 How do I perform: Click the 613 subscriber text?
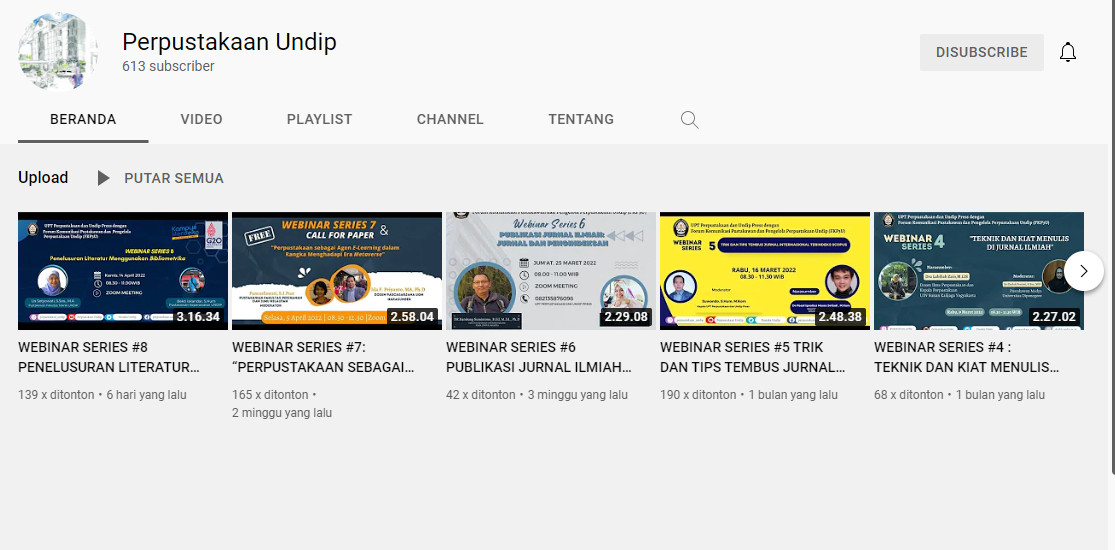point(169,66)
